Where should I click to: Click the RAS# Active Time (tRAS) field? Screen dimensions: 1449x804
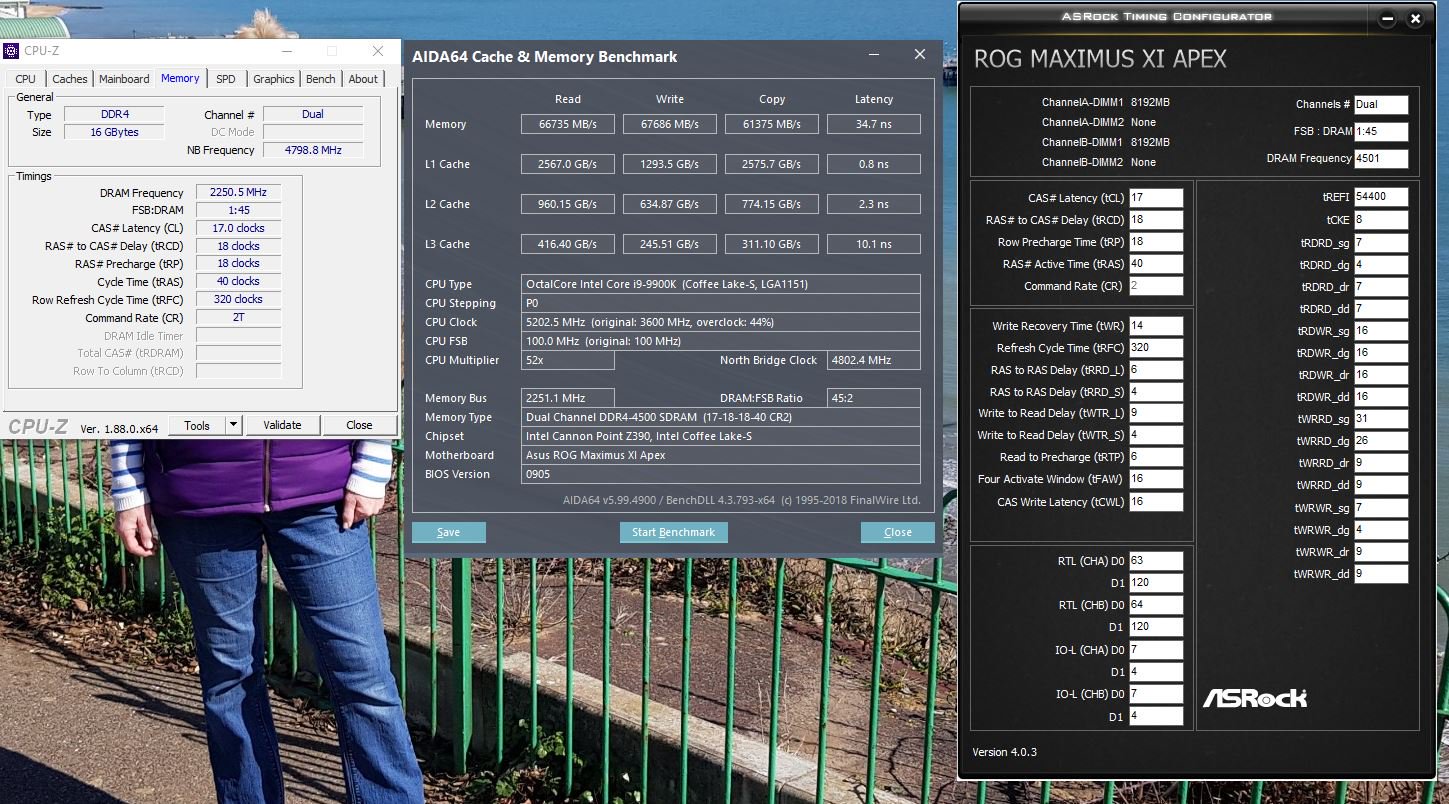coord(1156,264)
